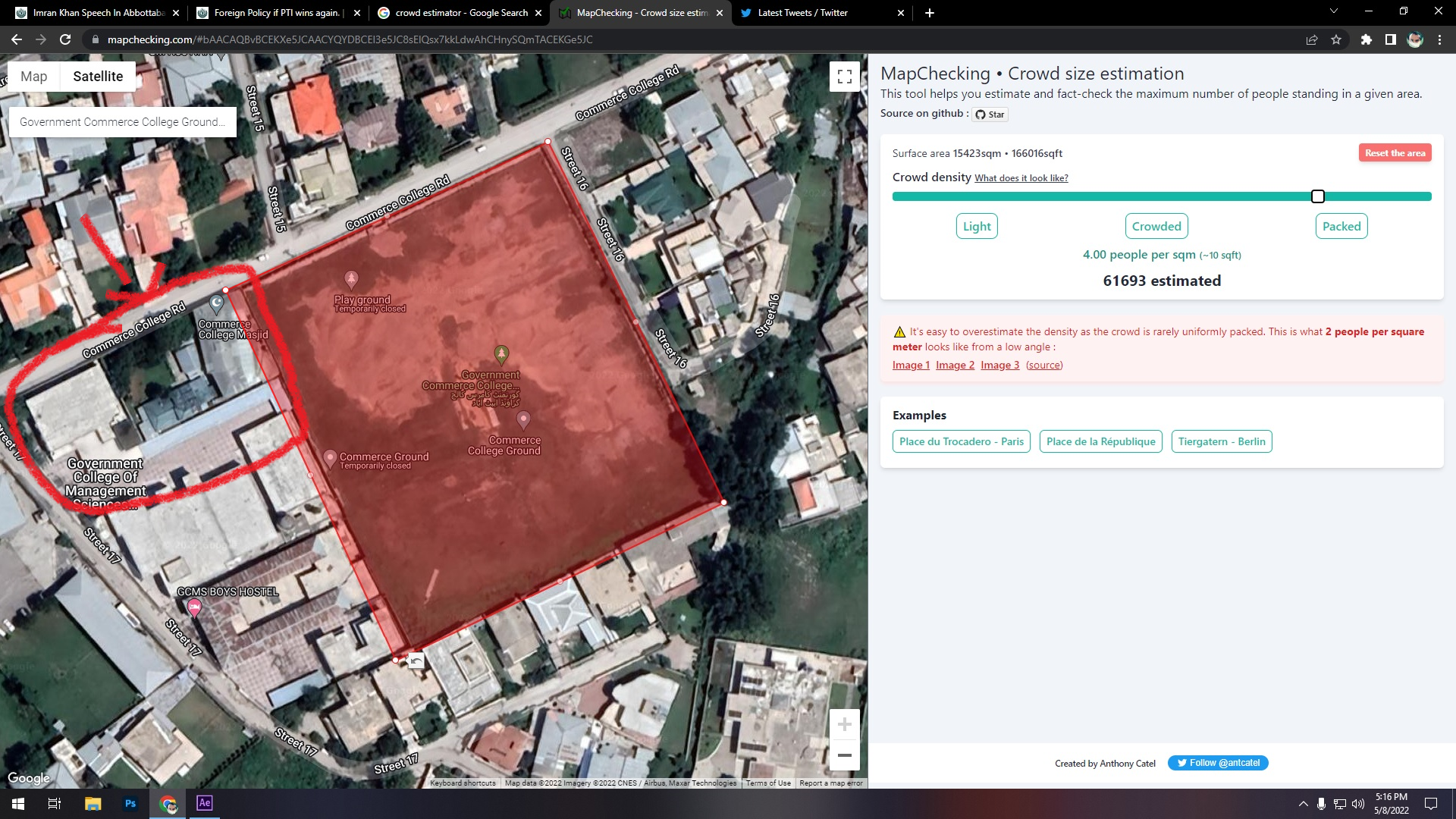
Task: Close the Imran Khan Speech tab
Action: (x=176, y=13)
